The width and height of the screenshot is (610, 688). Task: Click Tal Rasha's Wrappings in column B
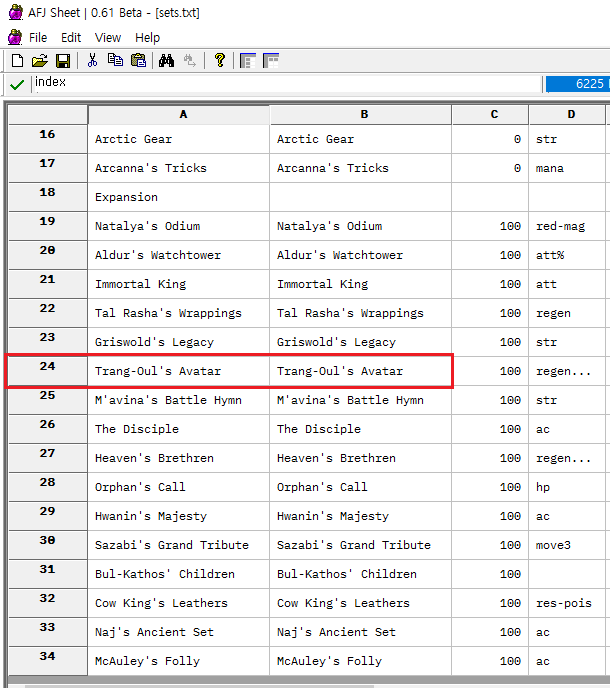pos(360,313)
